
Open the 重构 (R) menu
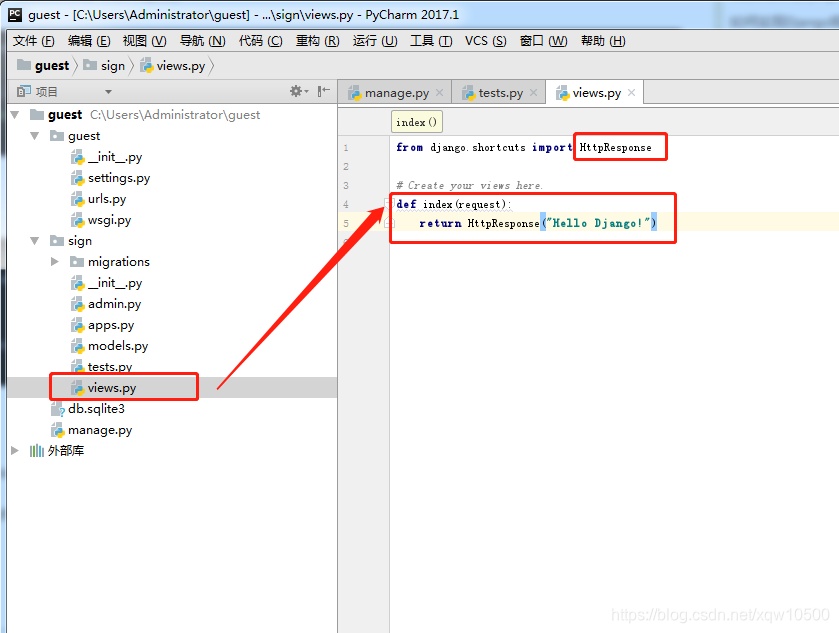point(318,41)
